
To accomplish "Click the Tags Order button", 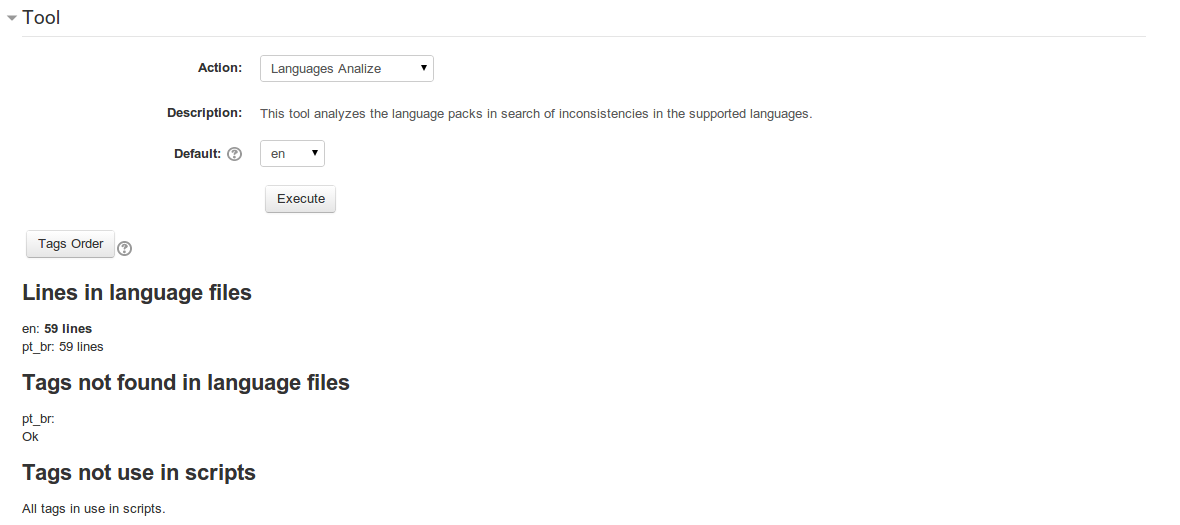I will click(x=71, y=244).
